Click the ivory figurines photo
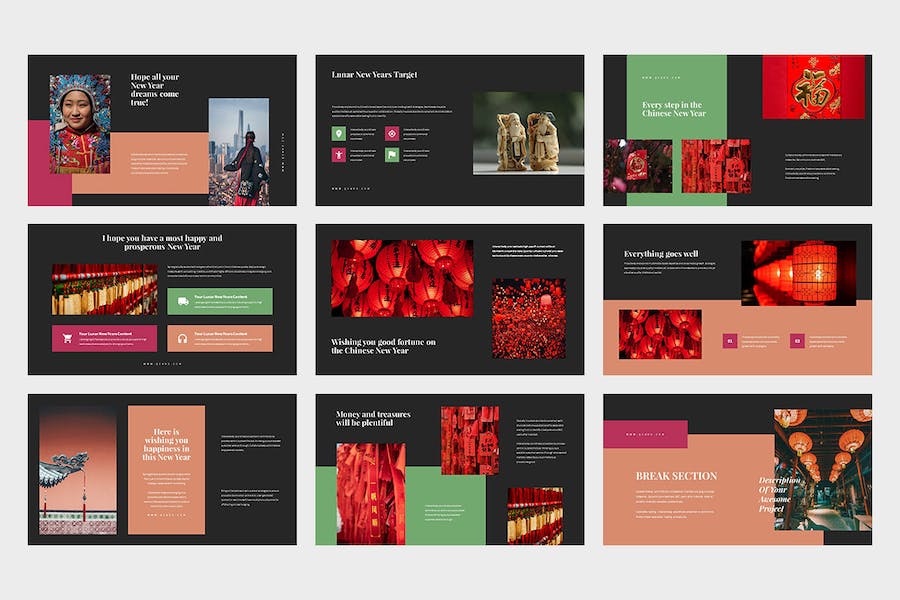Viewport: 900px width, 600px height. point(528,134)
